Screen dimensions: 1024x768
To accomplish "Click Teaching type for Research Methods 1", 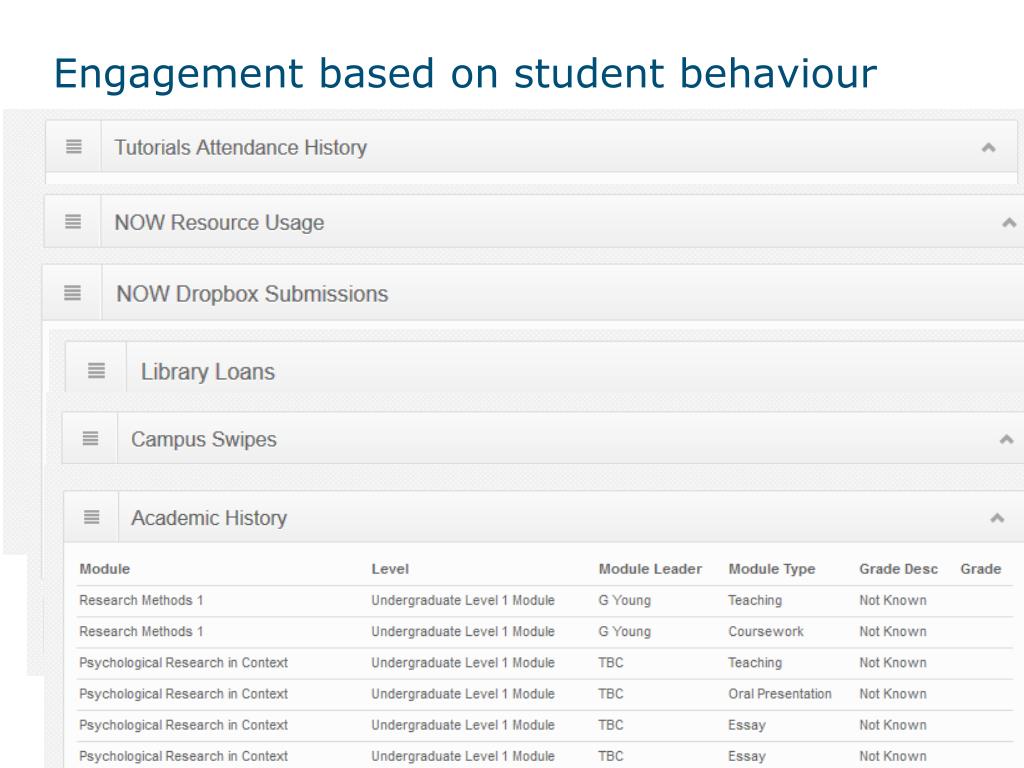I will point(755,600).
